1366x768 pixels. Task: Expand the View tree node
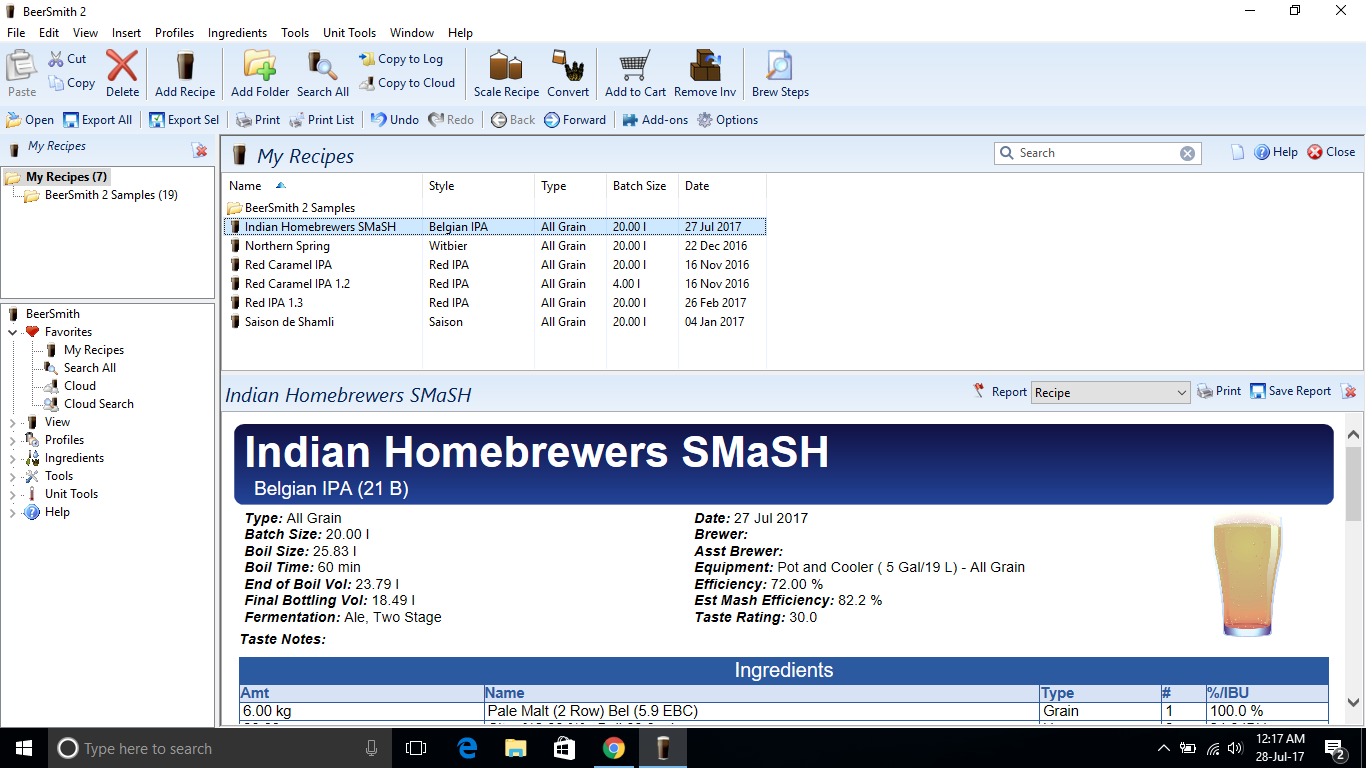13,422
